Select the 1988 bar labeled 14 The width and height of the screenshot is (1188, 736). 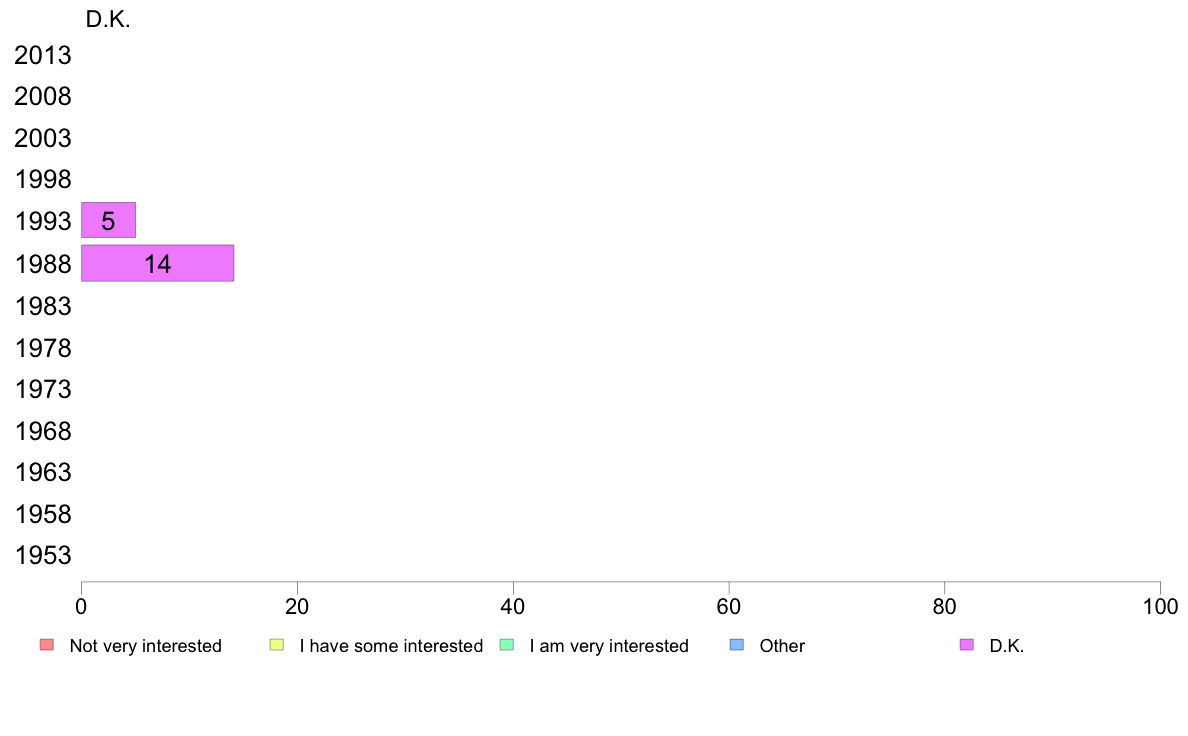tap(158, 263)
